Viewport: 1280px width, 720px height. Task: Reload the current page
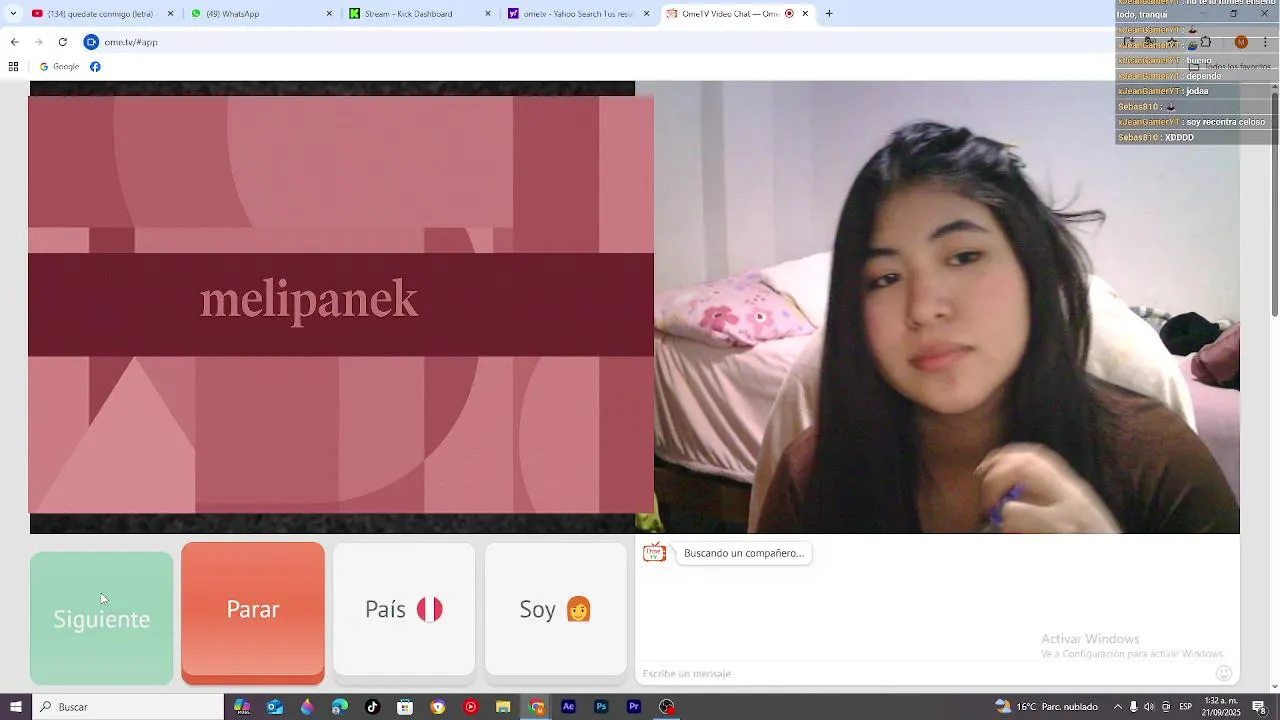pos(62,42)
